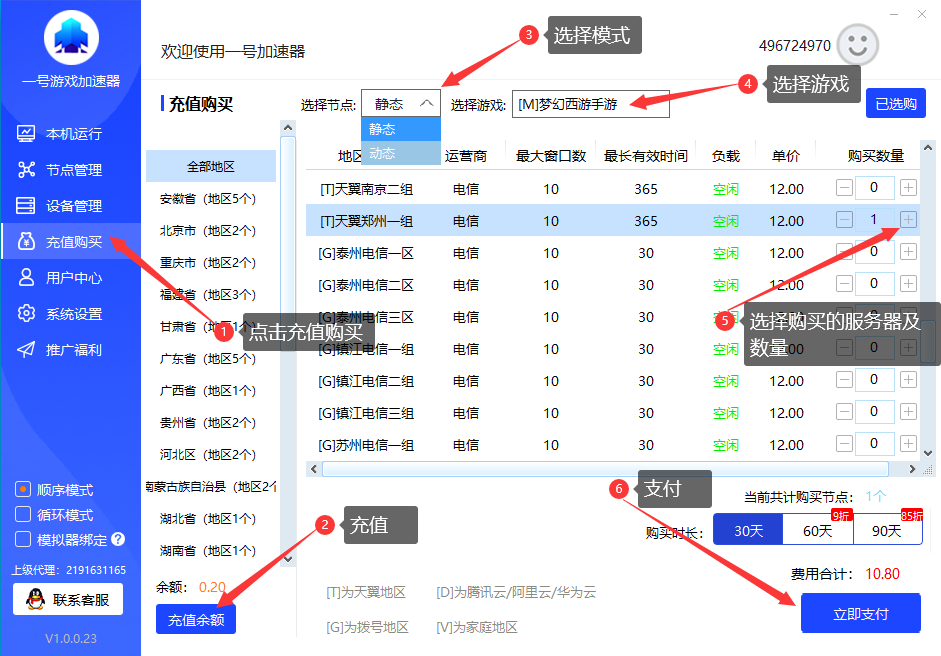
Task: Sort by 负载 column header
Action: click(x=726, y=156)
